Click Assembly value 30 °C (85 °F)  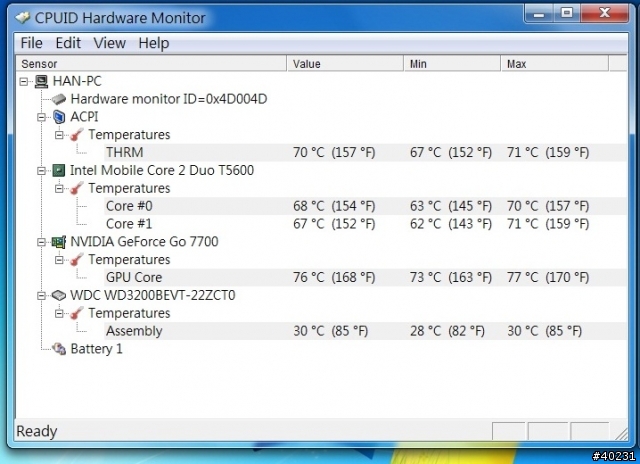pos(330,331)
